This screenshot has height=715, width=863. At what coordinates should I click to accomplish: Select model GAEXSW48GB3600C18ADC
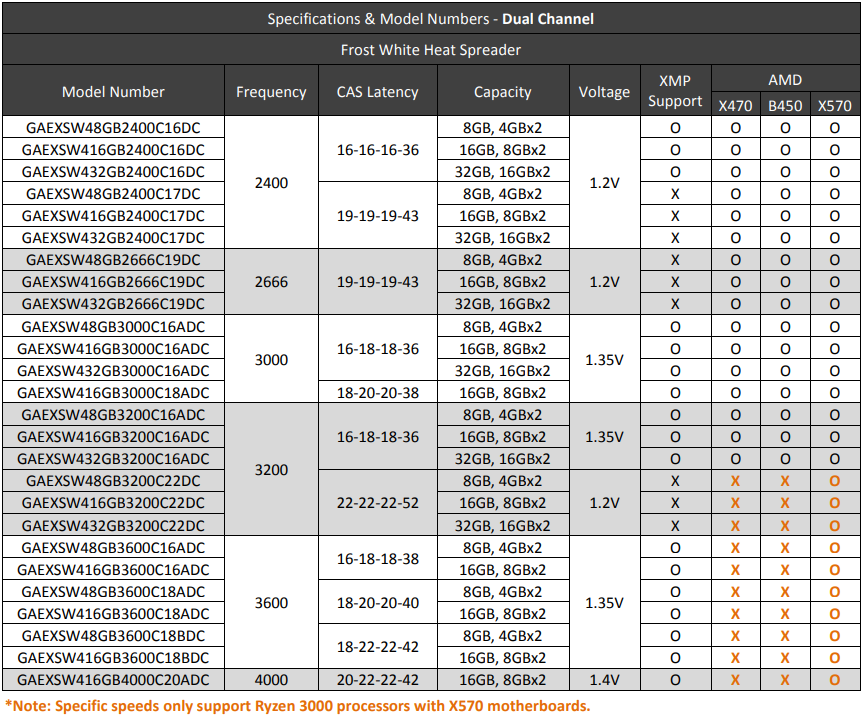coord(113,592)
